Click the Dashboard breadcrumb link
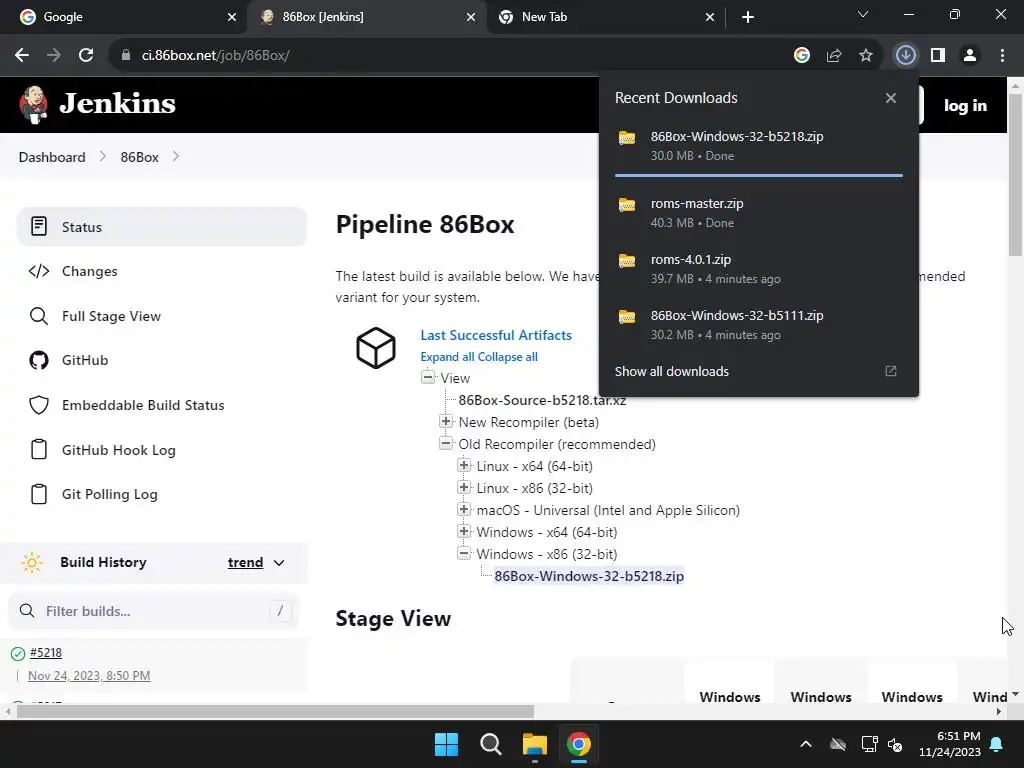The height and width of the screenshot is (768, 1024). pos(52,157)
